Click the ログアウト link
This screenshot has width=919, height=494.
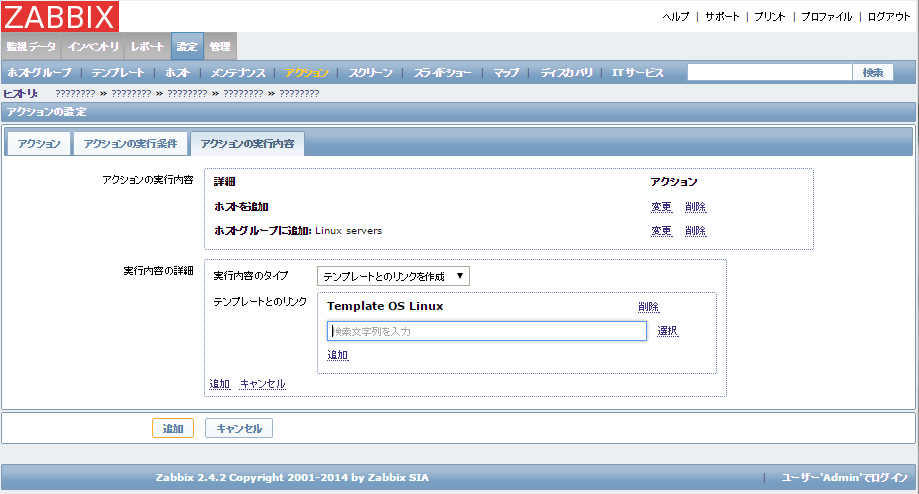coord(888,17)
